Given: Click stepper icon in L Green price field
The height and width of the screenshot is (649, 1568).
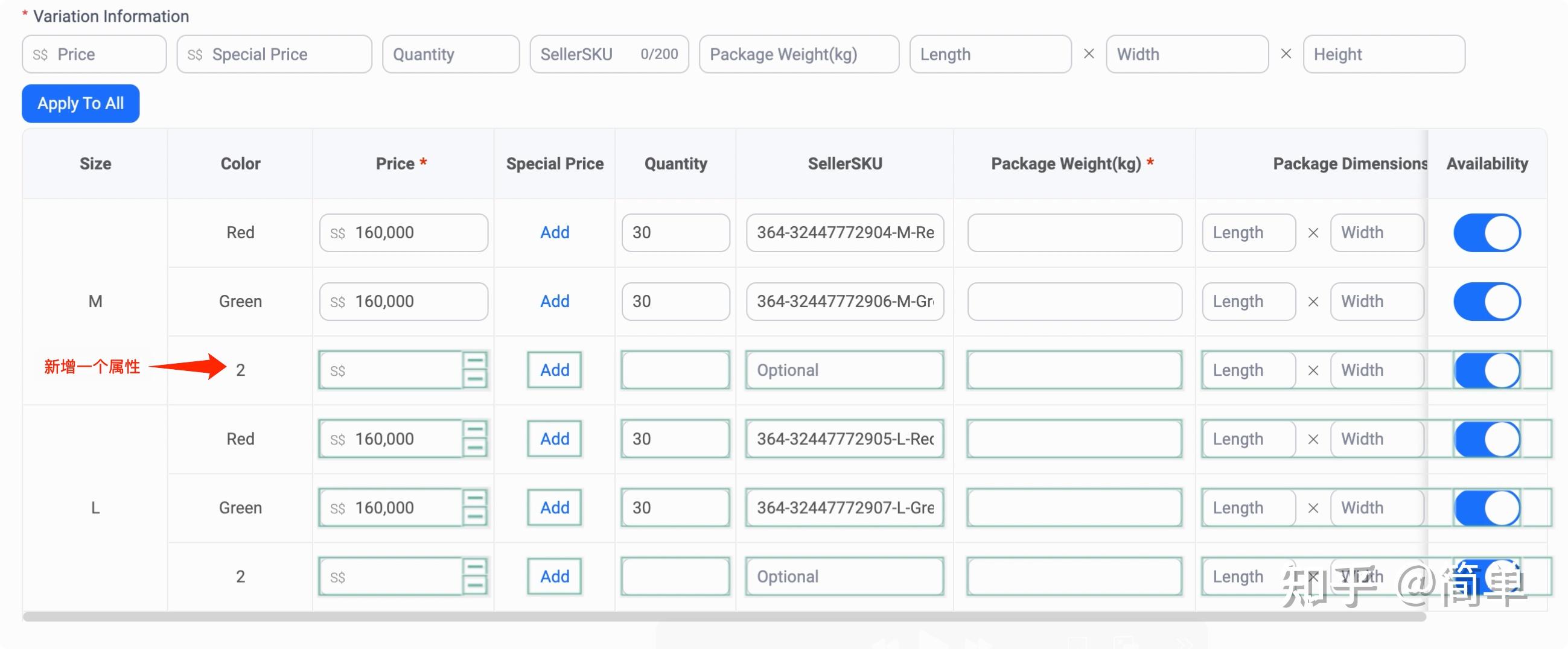Looking at the screenshot, I should pyautogui.click(x=475, y=507).
